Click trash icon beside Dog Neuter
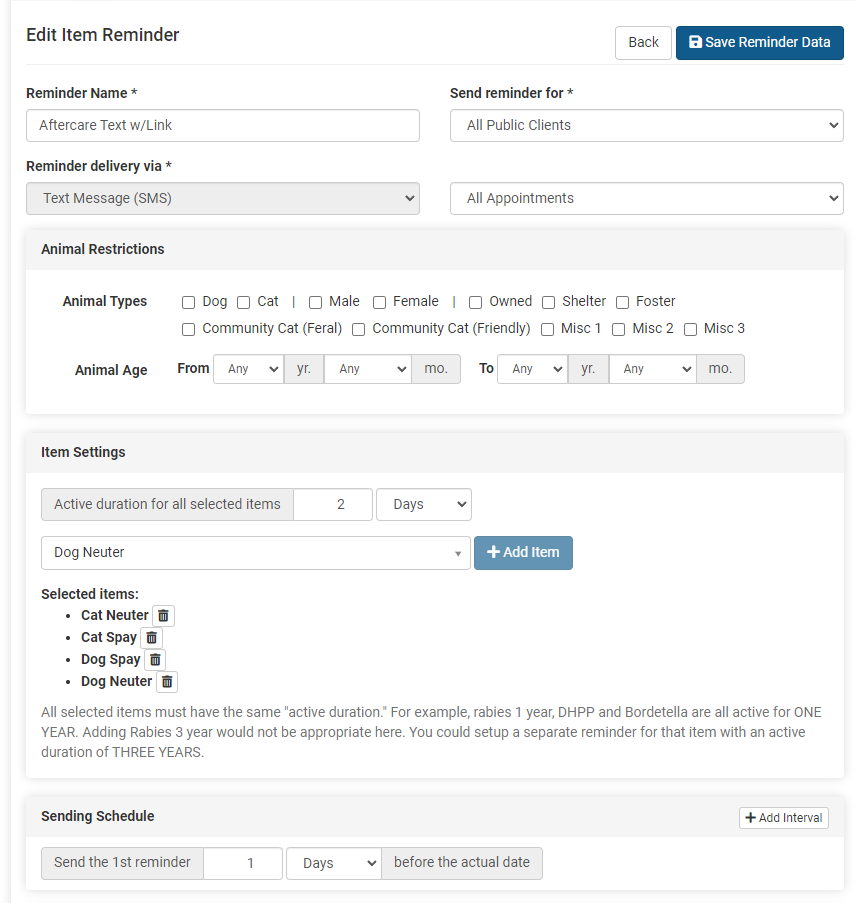Screen dimensions: 855x903 [167, 682]
